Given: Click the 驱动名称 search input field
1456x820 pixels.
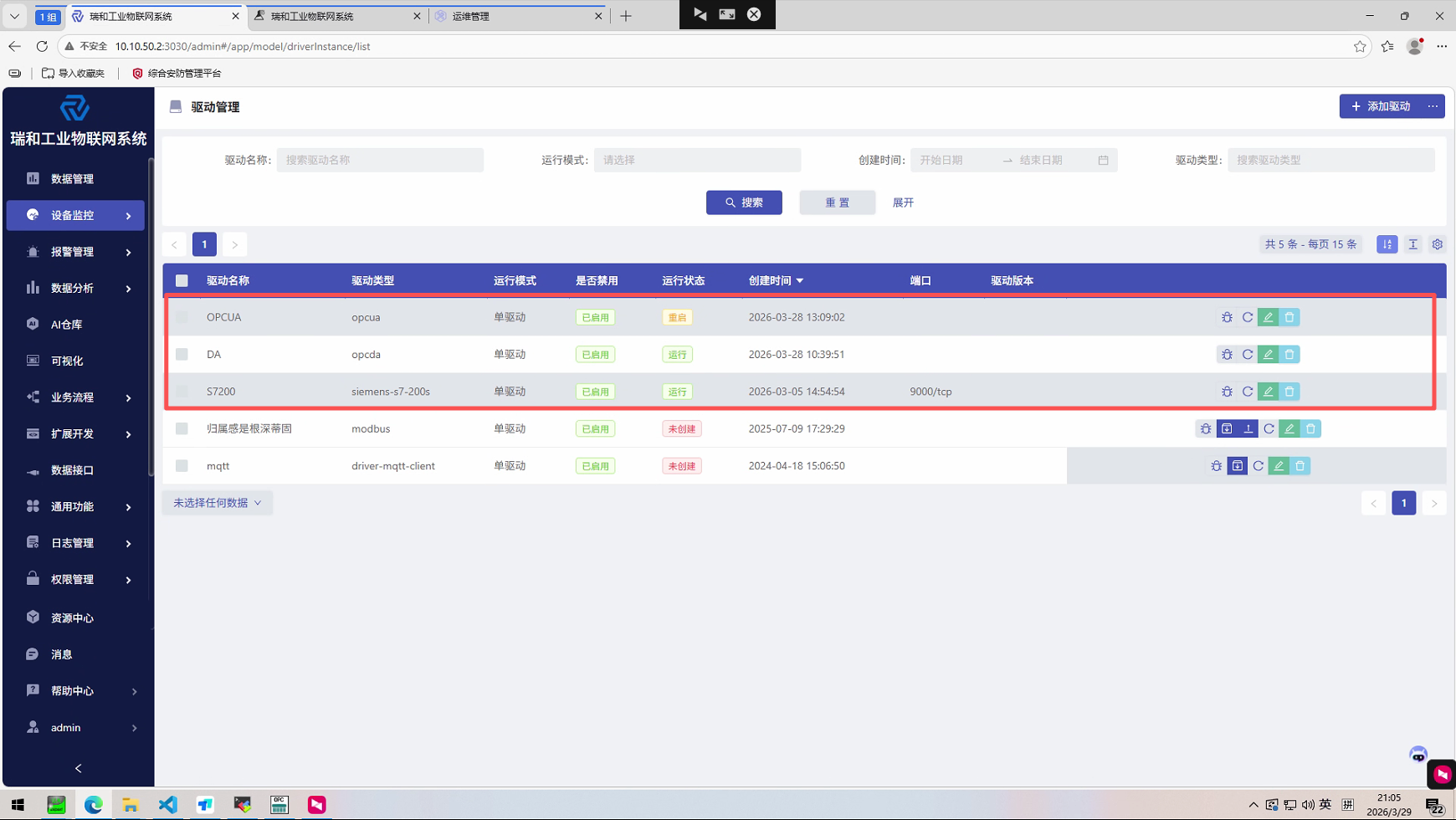Looking at the screenshot, I should (380, 160).
